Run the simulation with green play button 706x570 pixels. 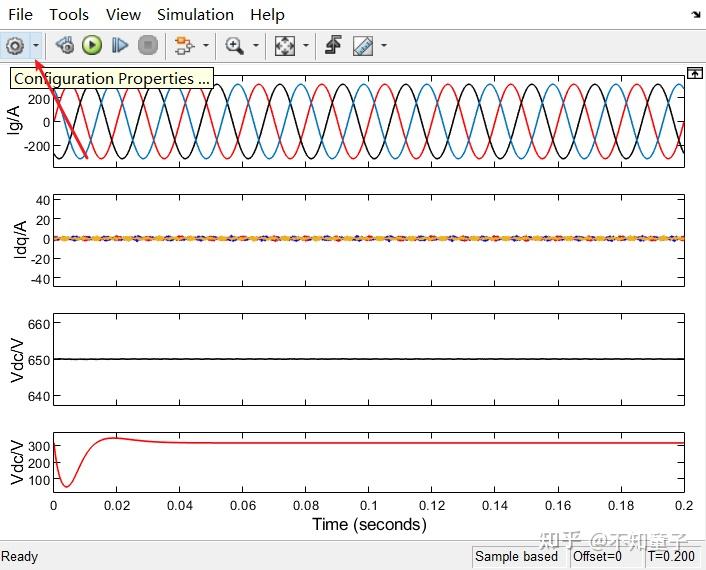click(x=92, y=45)
